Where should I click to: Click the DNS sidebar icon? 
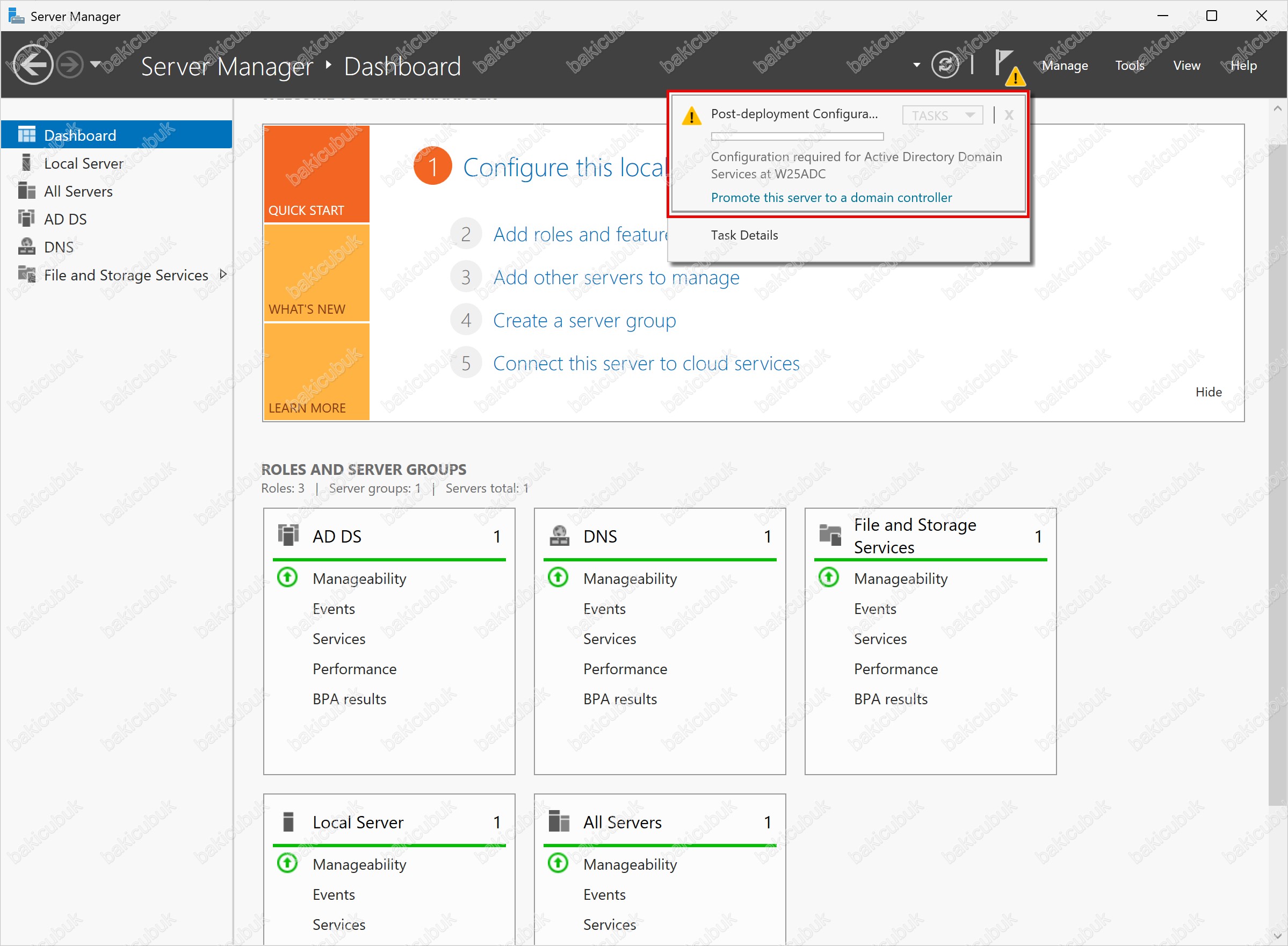click(26, 246)
